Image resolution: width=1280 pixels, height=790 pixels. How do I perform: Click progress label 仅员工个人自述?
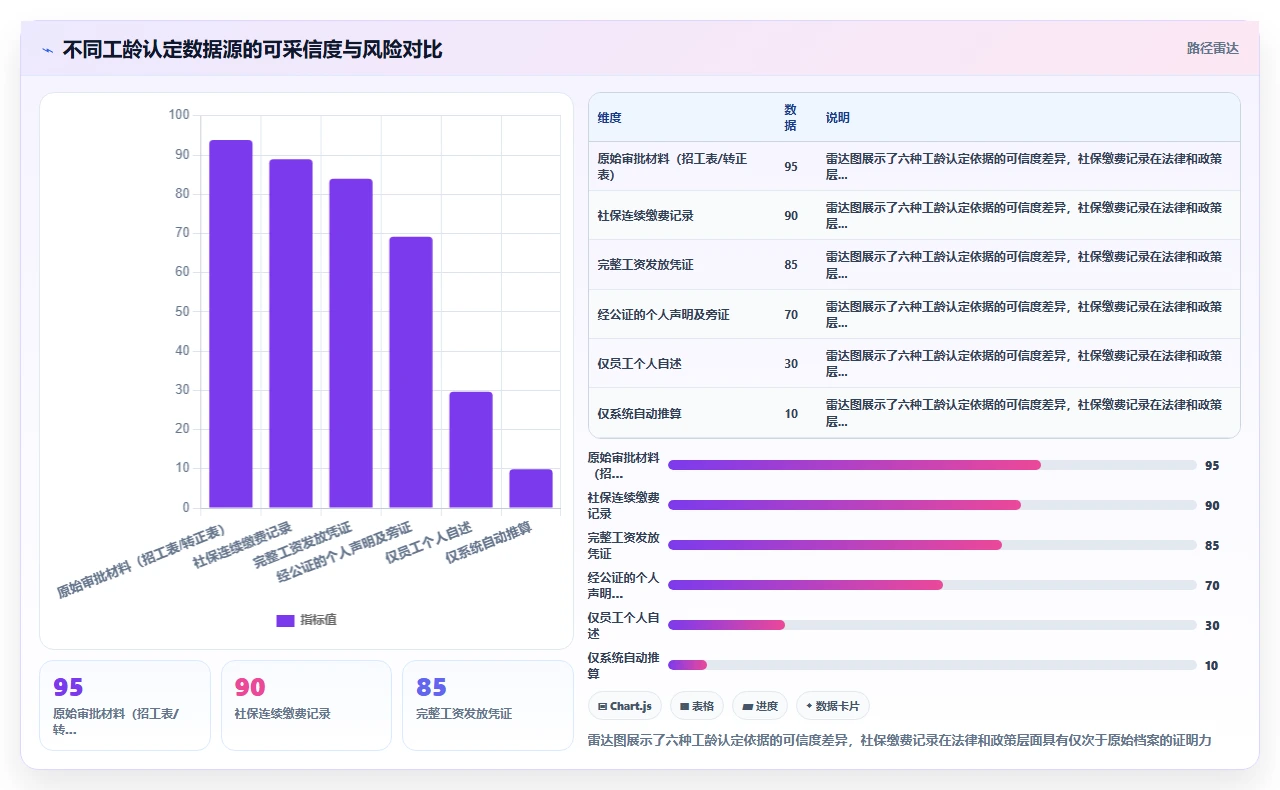tap(623, 625)
